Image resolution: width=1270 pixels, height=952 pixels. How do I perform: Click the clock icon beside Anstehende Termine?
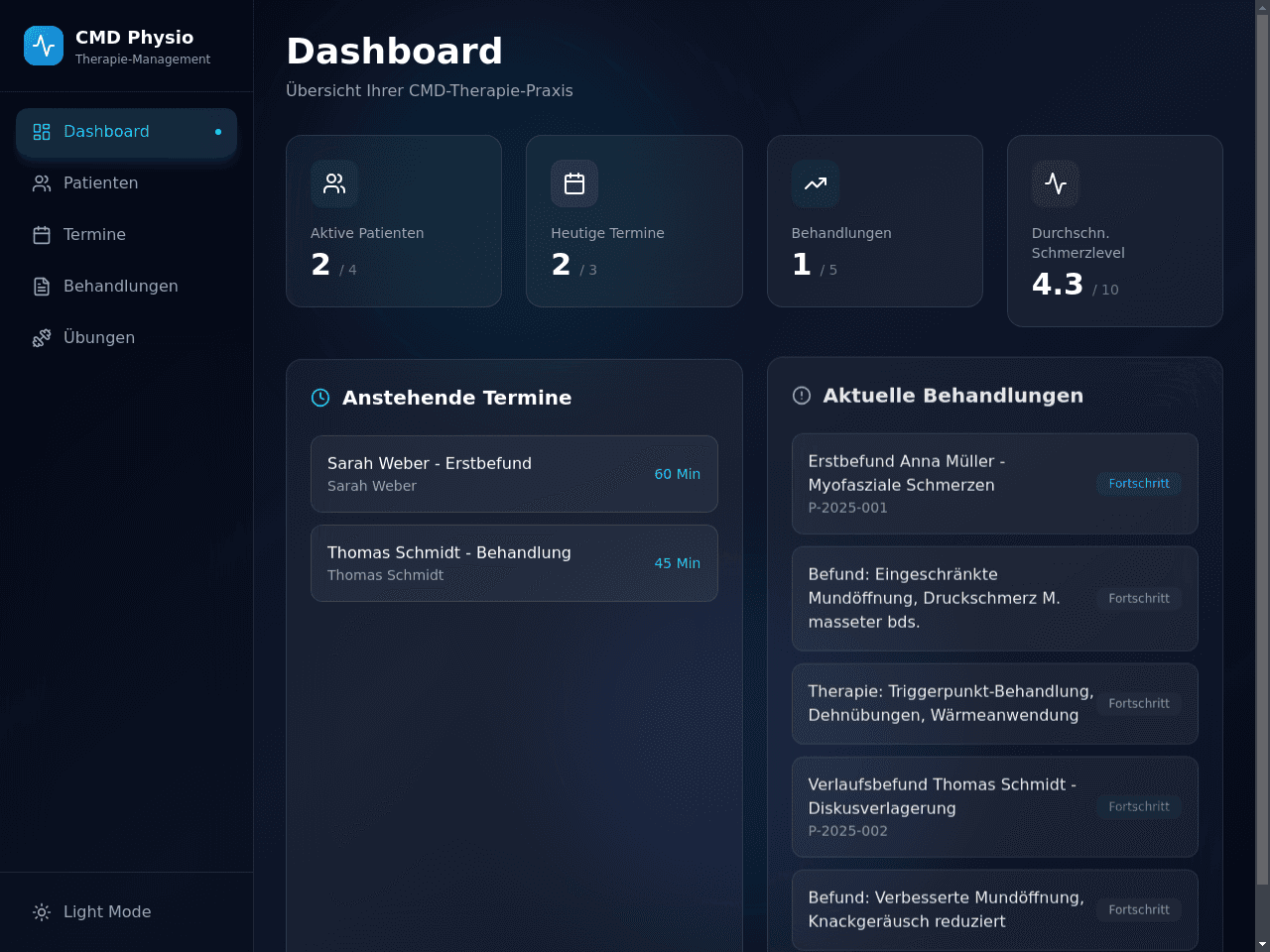pyautogui.click(x=320, y=398)
